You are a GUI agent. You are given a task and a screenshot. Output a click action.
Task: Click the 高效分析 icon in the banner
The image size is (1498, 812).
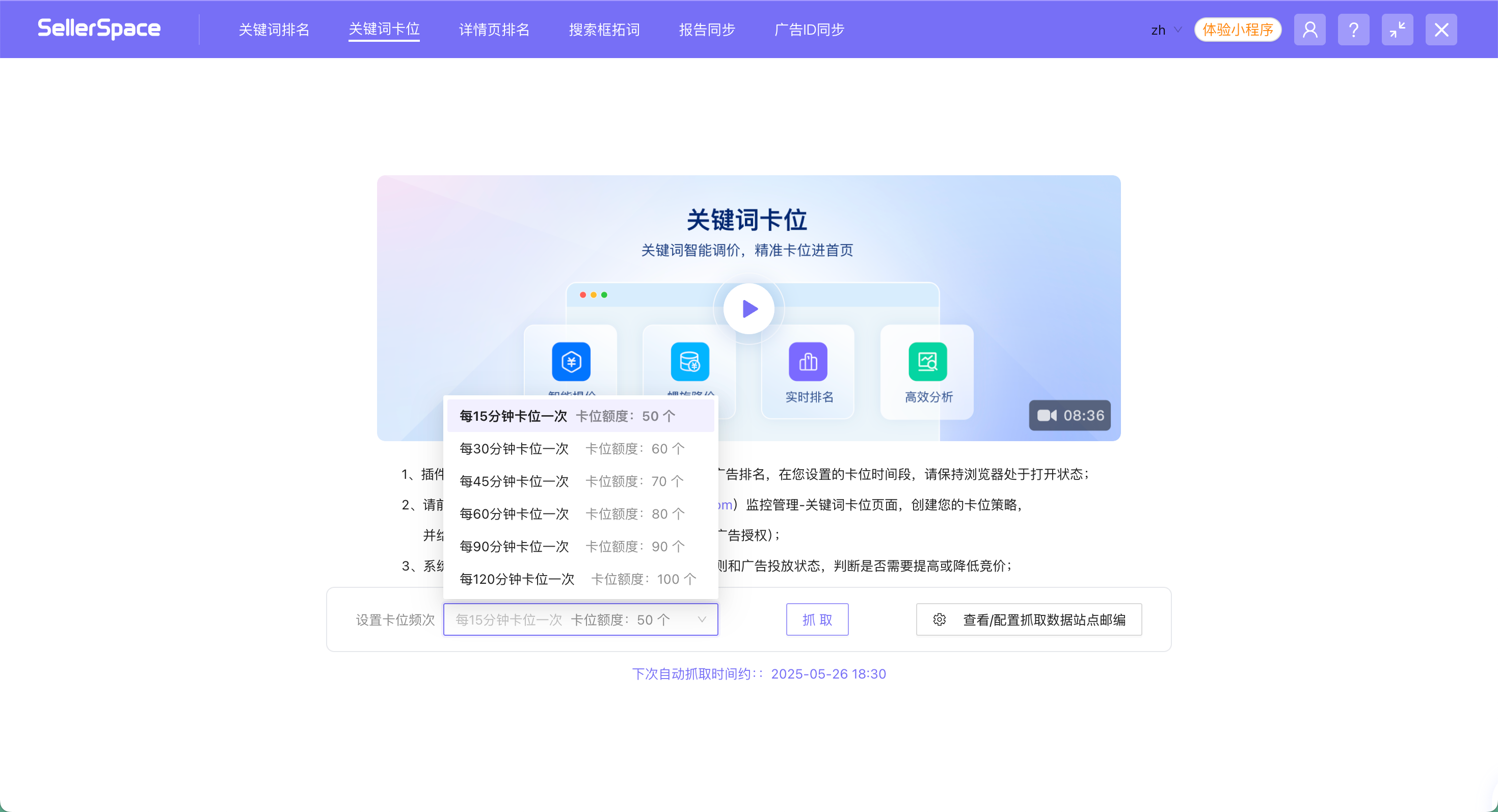point(926,362)
